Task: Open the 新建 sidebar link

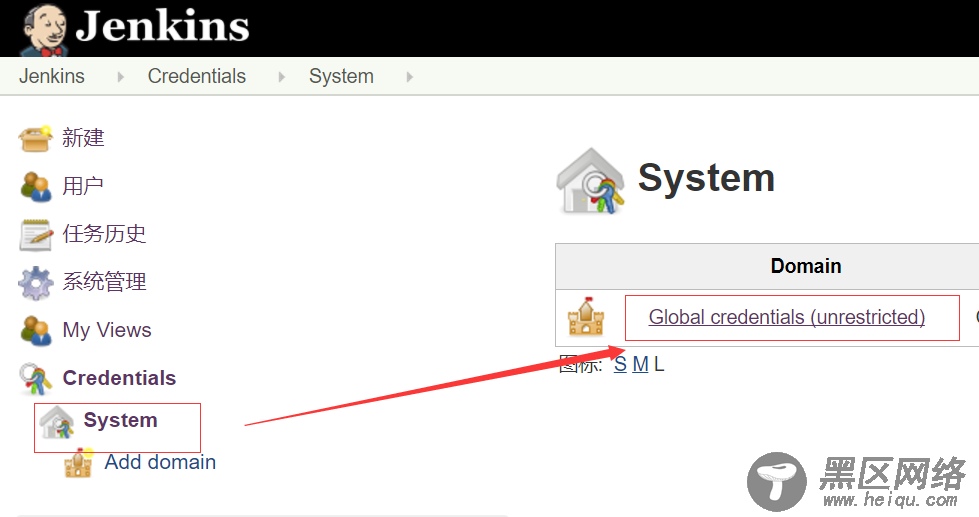Action: [83, 138]
